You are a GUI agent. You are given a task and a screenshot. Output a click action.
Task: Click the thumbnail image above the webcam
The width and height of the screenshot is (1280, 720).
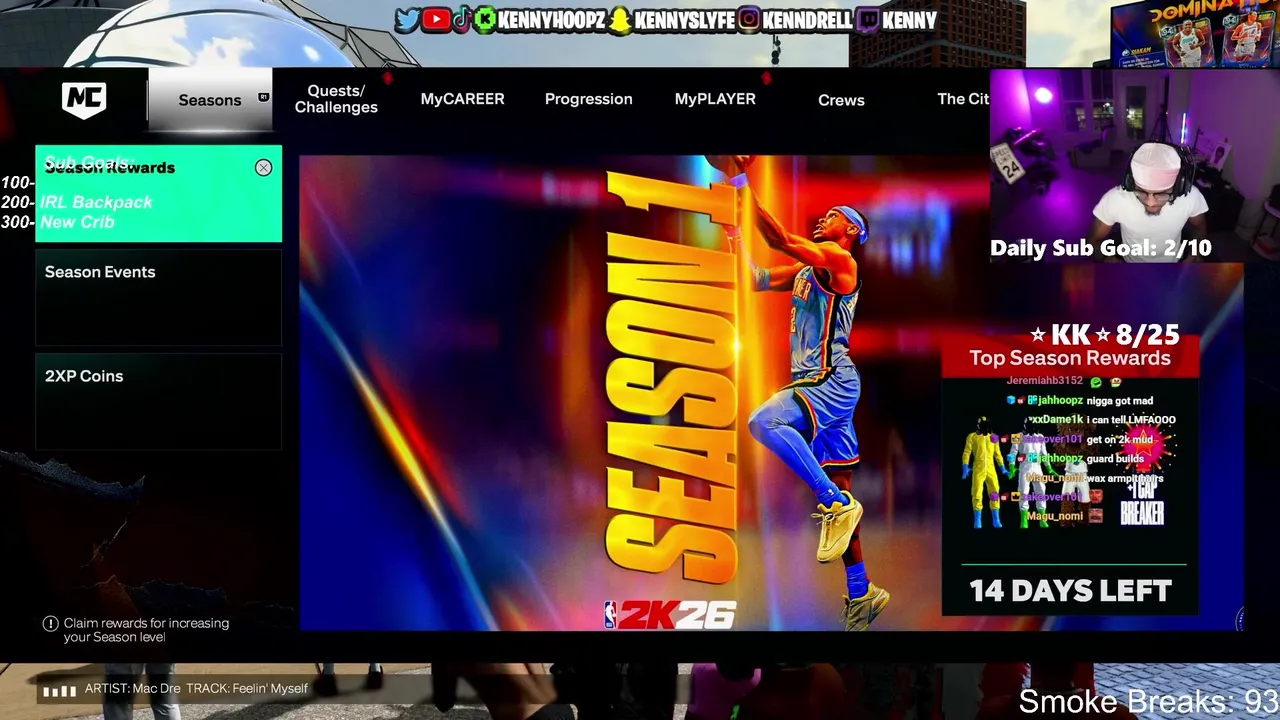[1195, 34]
